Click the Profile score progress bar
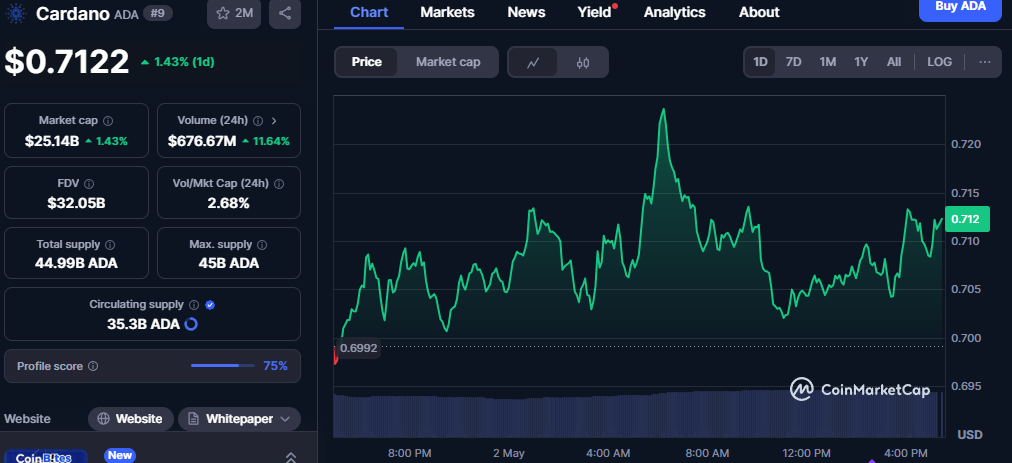The image size is (1012, 463). (x=223, y=366)
